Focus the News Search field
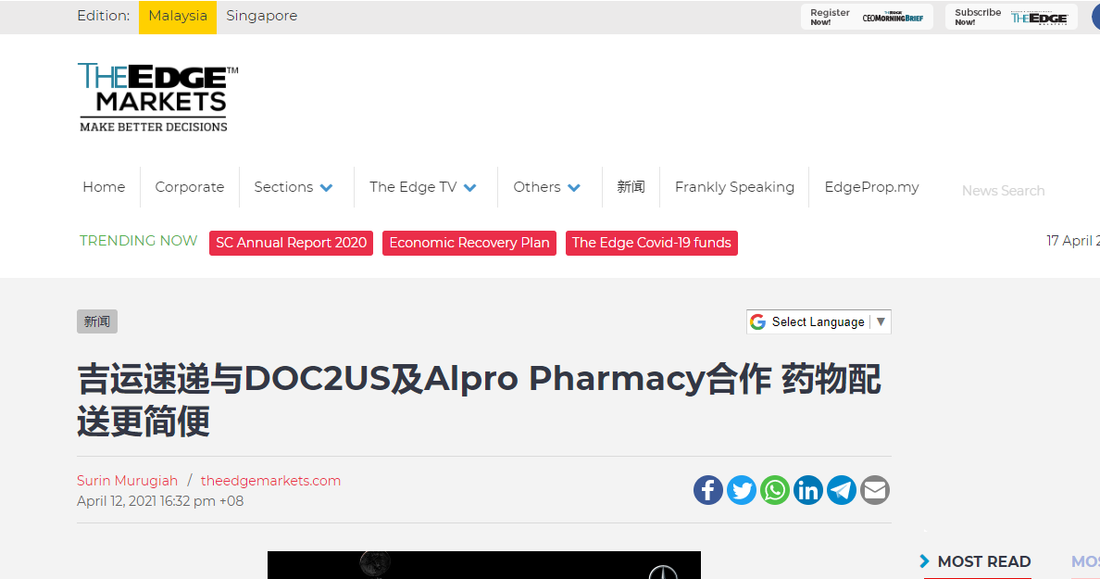1100x579 pixels. (x=1003, y=191)
